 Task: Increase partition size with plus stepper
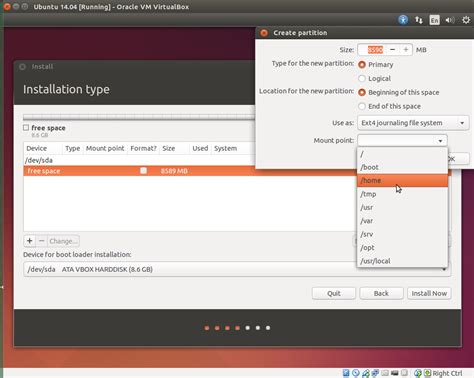(406, 50)
